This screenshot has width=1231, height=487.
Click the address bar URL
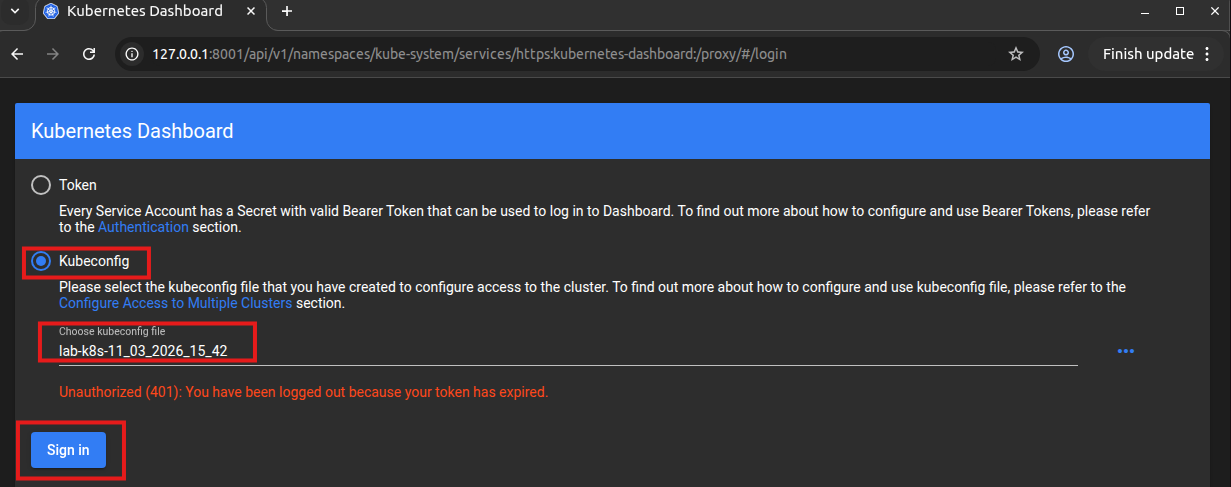(x=469, y=54)
